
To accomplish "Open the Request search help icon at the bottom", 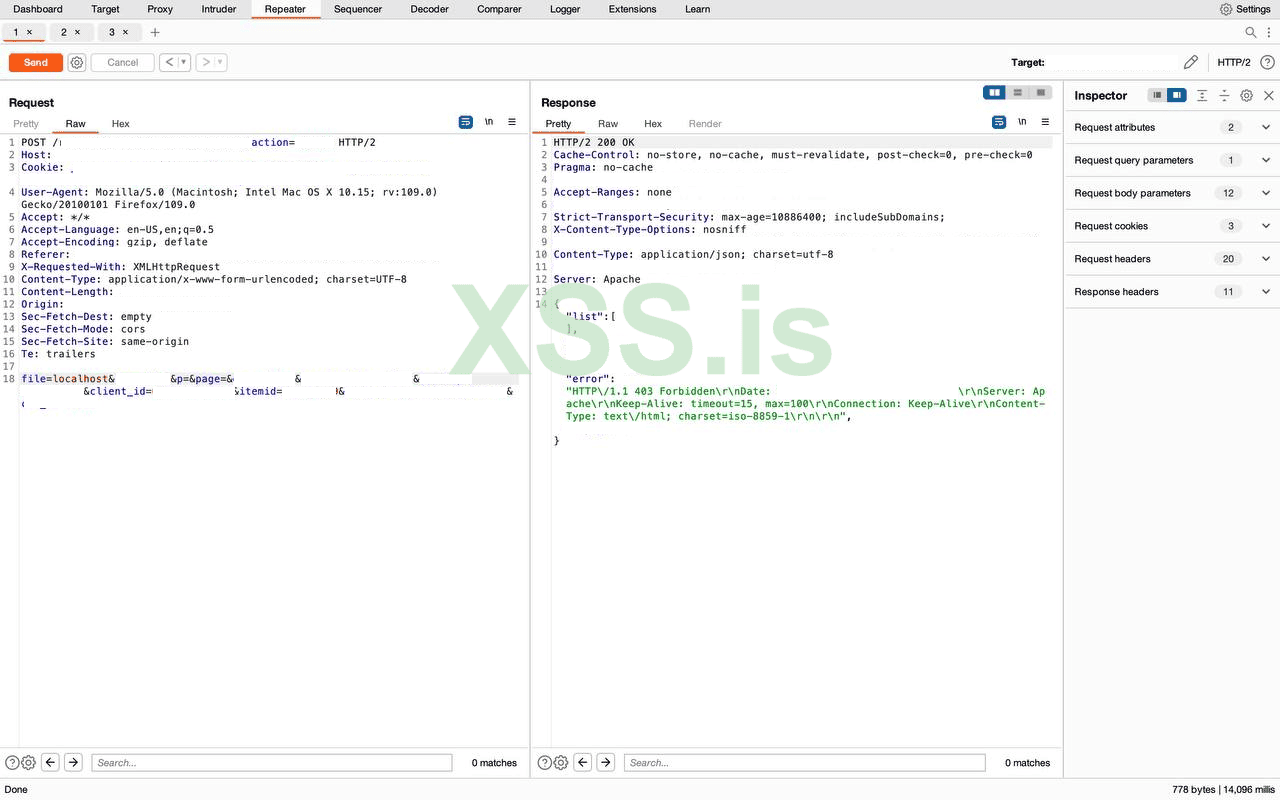I will (x=12, y=762).
